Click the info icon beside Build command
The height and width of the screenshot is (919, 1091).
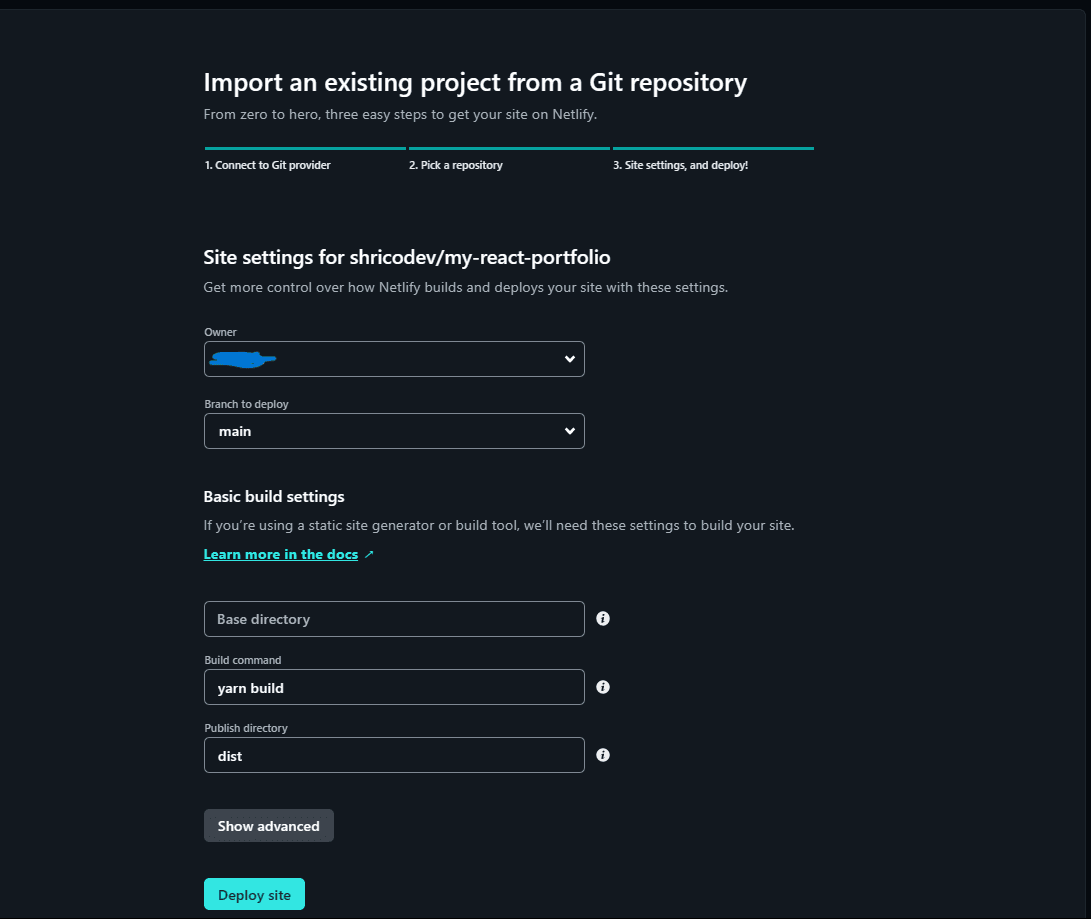pyautogui.click(x=603, y=687)
